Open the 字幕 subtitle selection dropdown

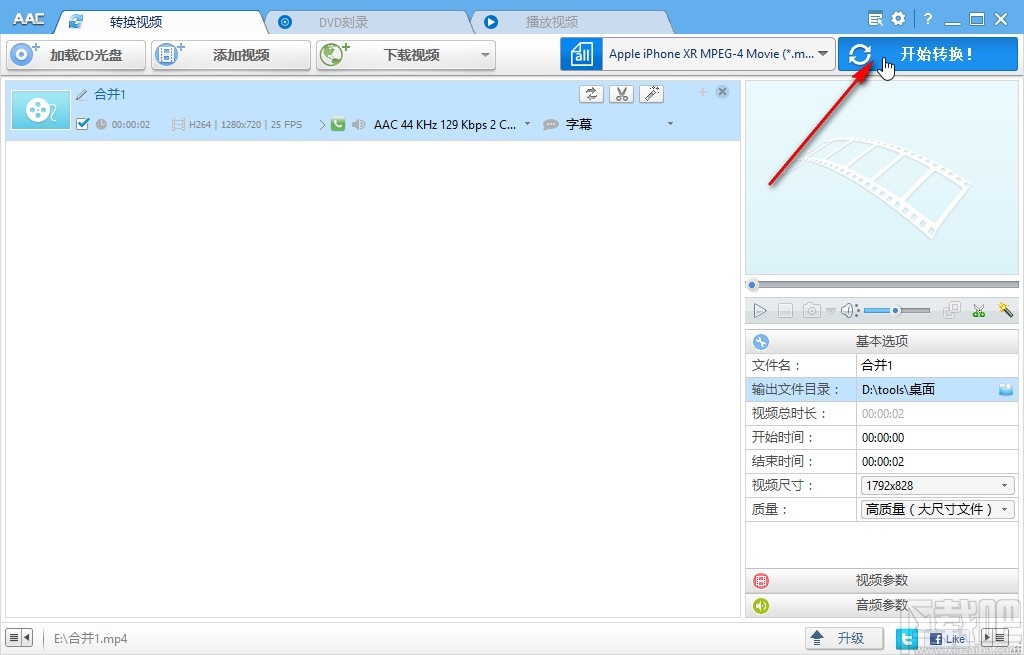tap(670, 124)
